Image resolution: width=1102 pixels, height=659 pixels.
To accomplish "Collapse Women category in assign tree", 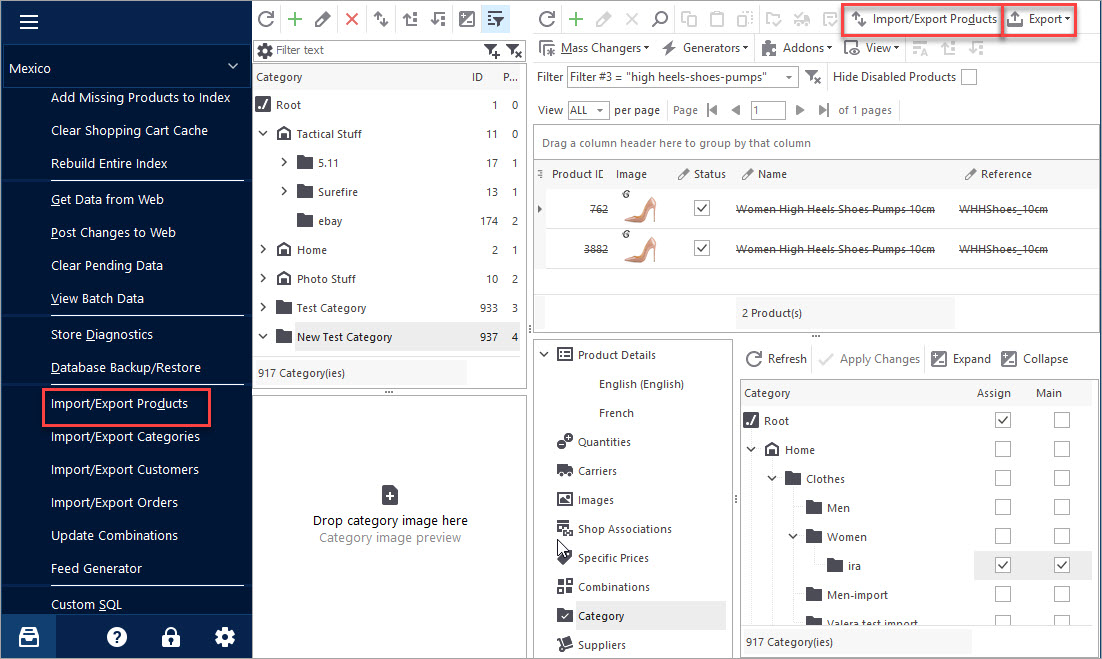I will [x=793, y=537].
